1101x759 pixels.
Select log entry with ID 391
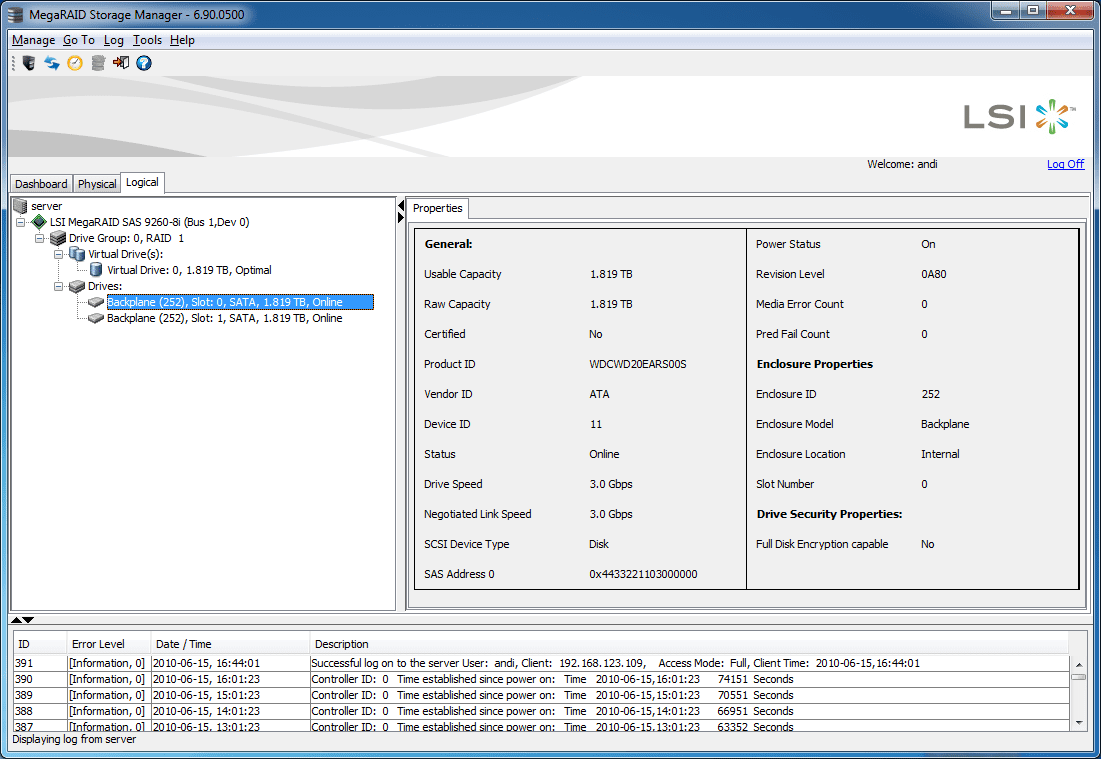coord(541,663)
